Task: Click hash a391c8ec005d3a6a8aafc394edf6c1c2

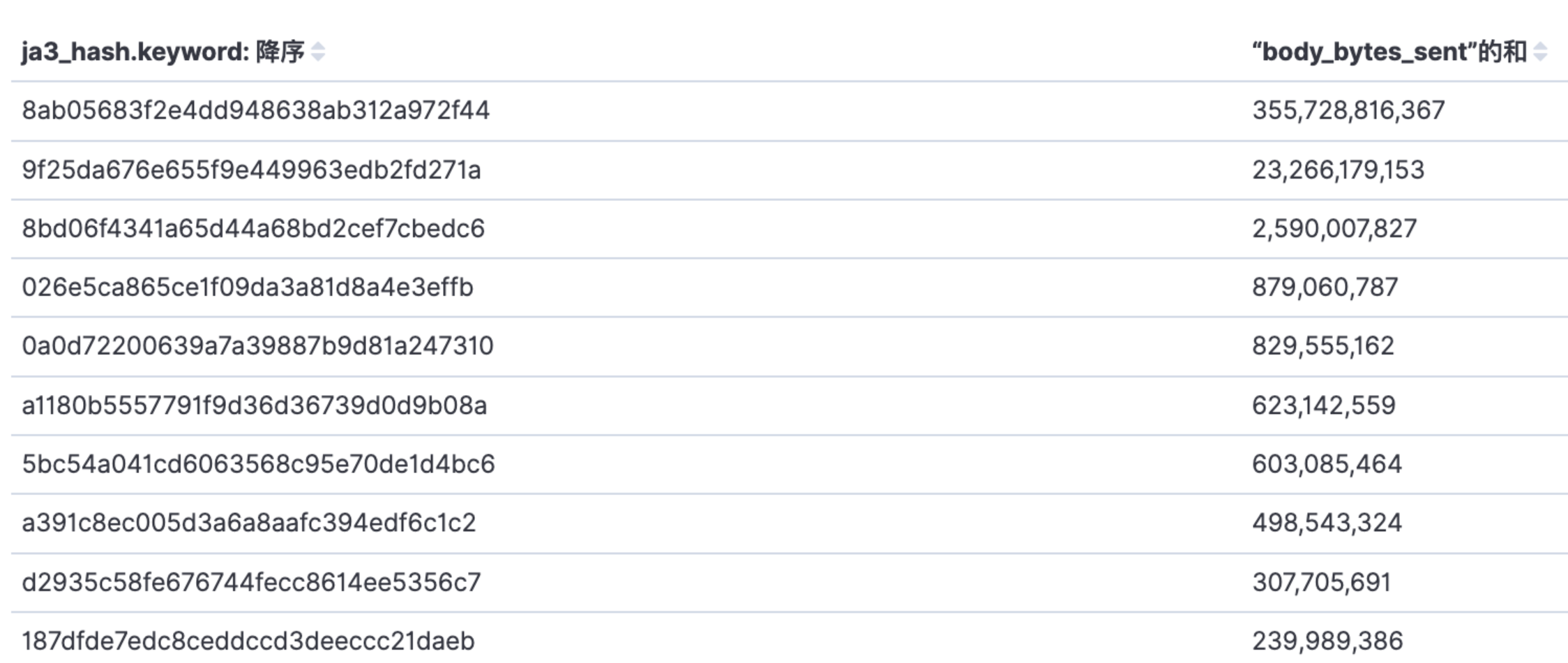Action: coord(249,523)
